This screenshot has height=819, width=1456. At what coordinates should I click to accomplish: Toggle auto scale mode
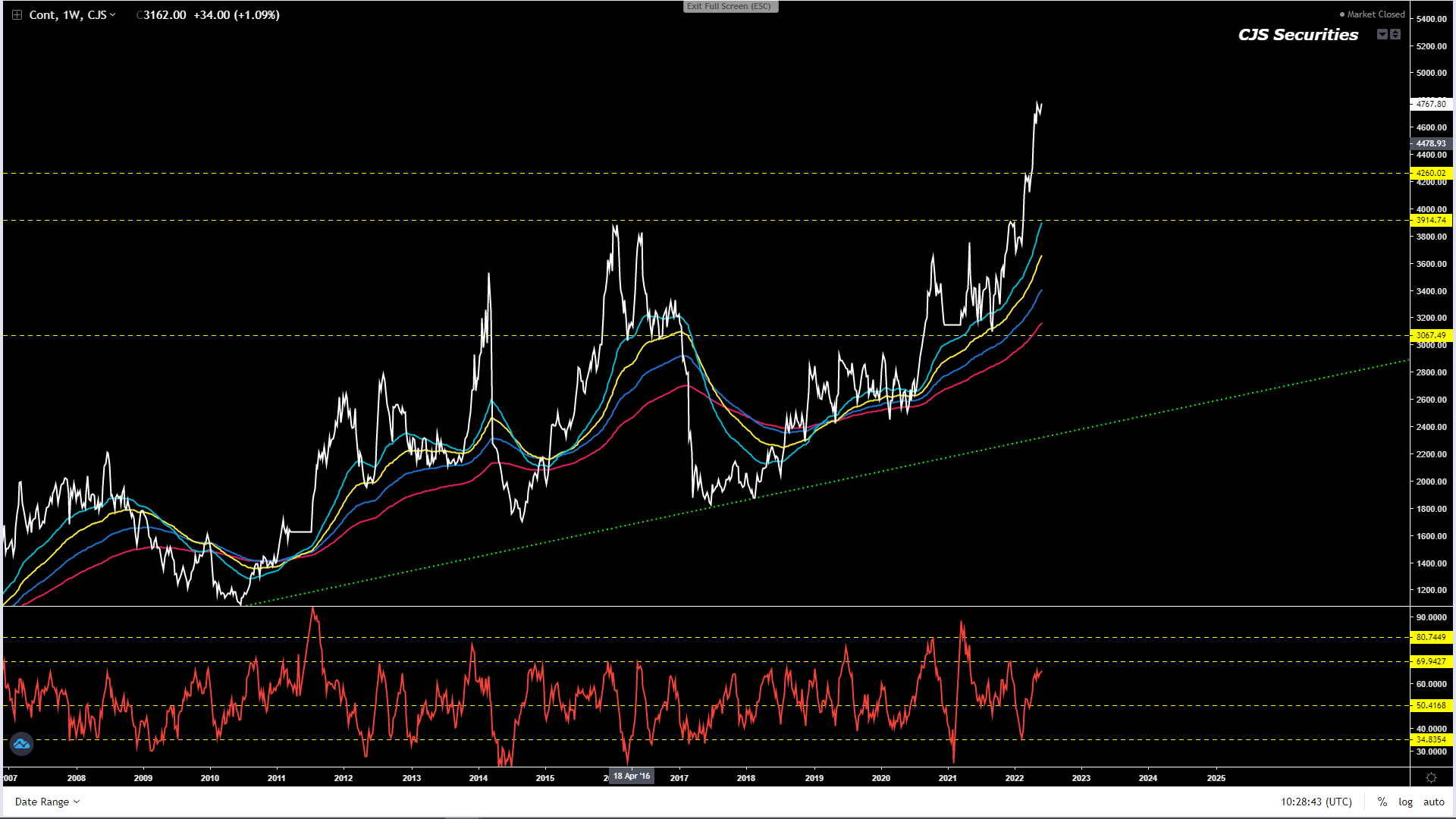coord(1433,802)
